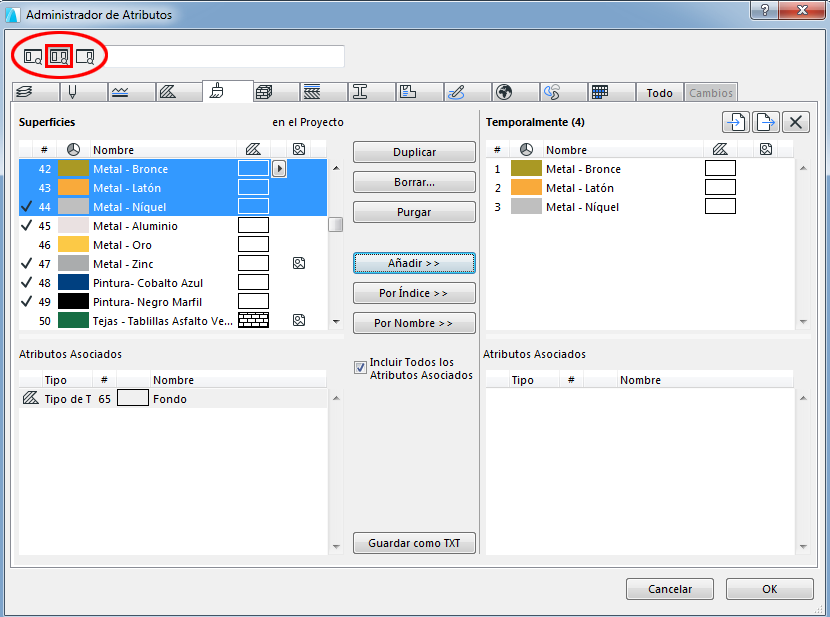Viewport: 830px width, 617px height.
Task: Export temporary list to file
Action: [766, 122]
